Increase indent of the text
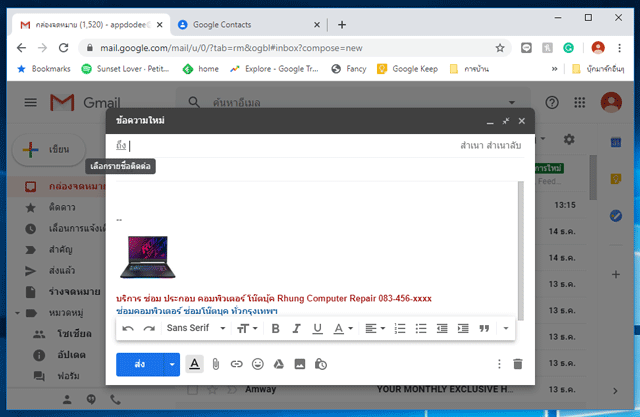 (x=463, y=328)
